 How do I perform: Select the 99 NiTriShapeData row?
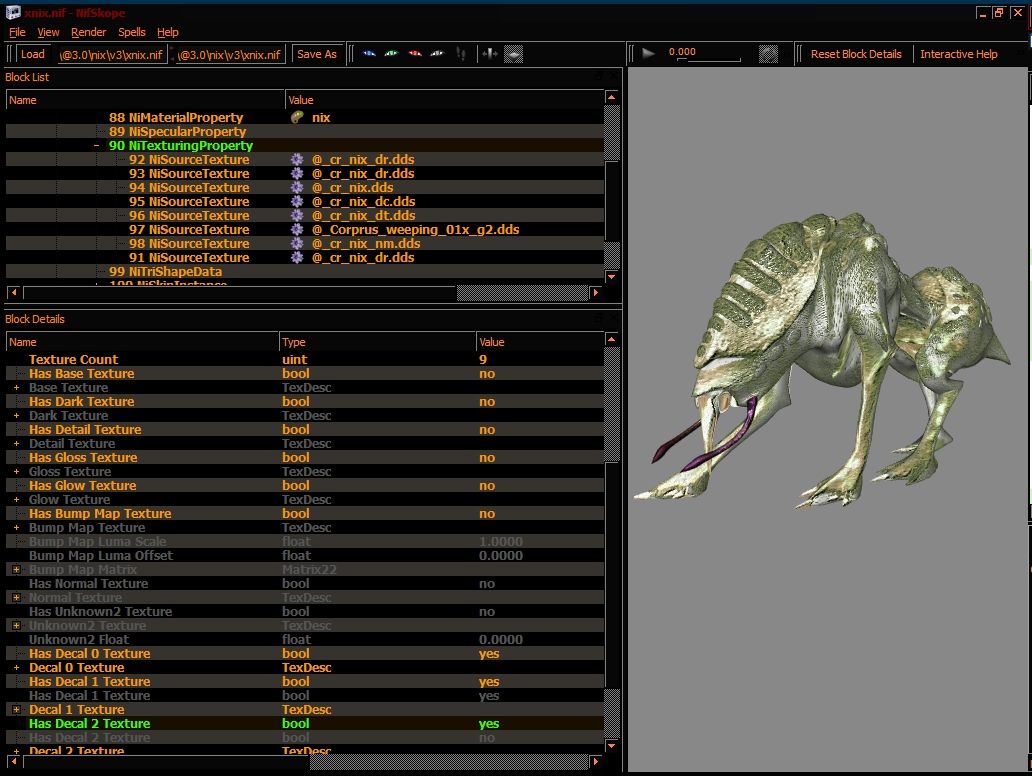coord(305,271)
